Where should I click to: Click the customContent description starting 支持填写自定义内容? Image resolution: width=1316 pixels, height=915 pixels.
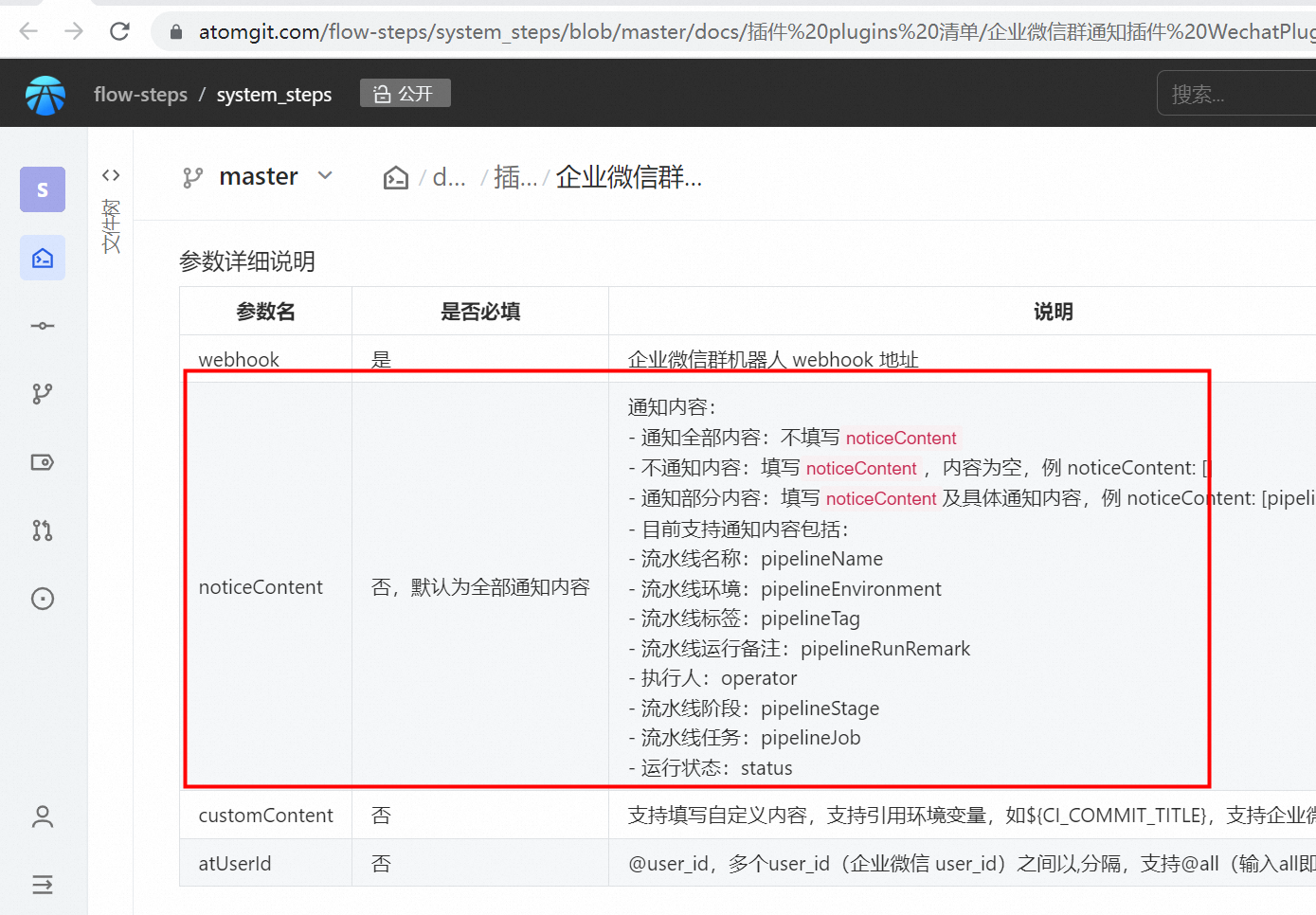[971, 816]
